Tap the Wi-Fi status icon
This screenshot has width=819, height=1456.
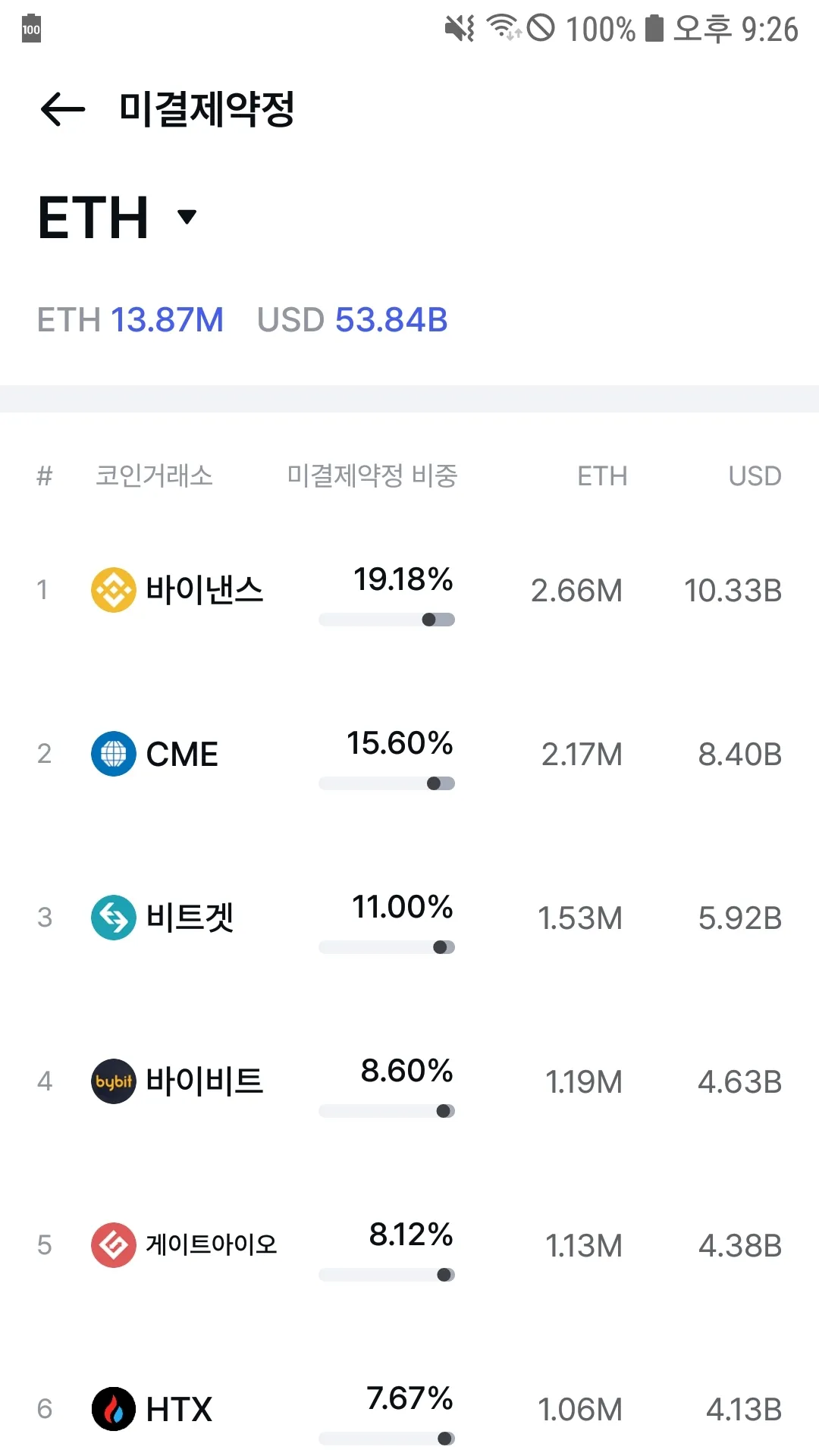point(503,28)
